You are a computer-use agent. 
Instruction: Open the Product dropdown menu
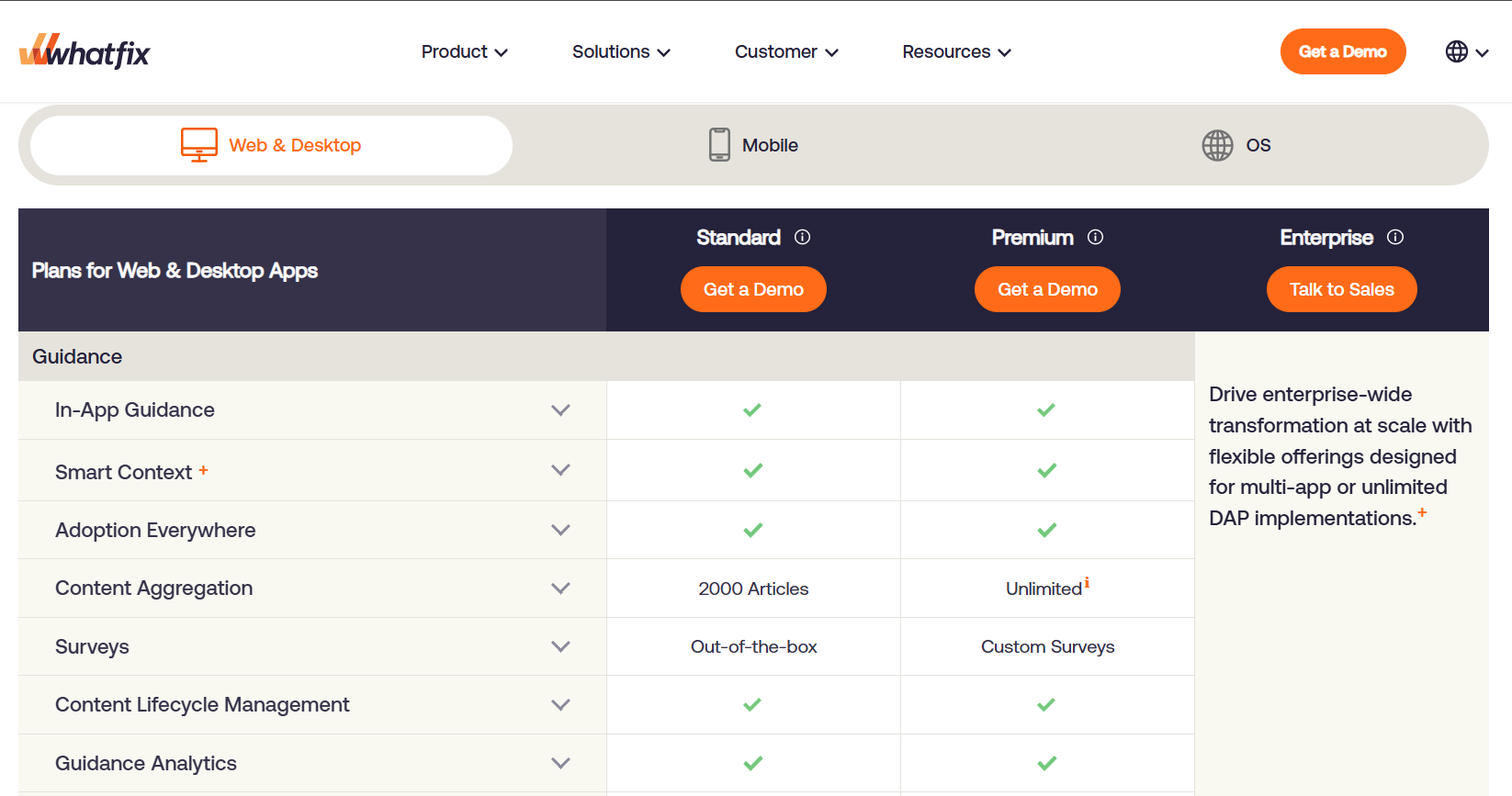(465, 51)
